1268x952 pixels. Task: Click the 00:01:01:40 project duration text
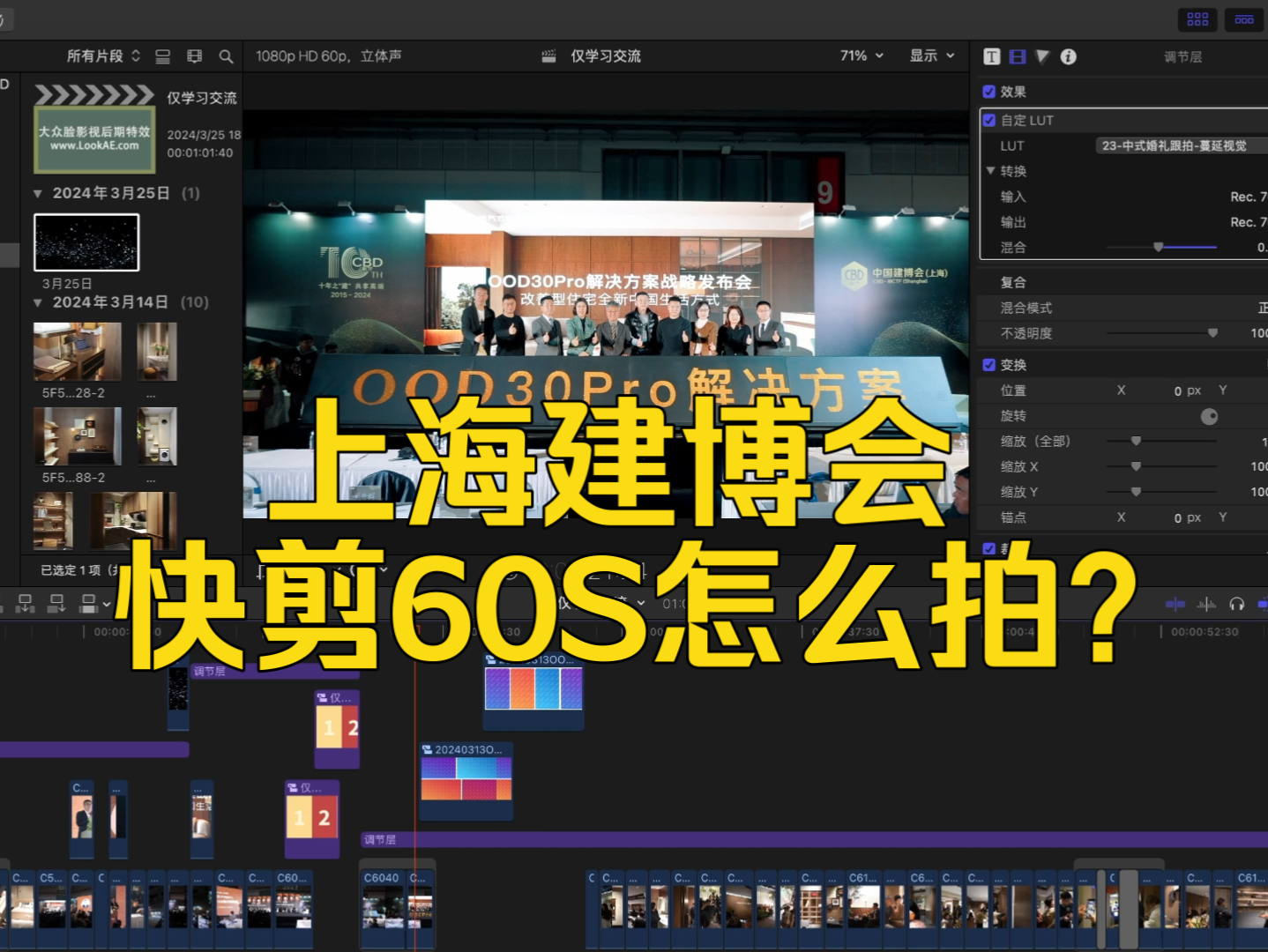point(200,152)
